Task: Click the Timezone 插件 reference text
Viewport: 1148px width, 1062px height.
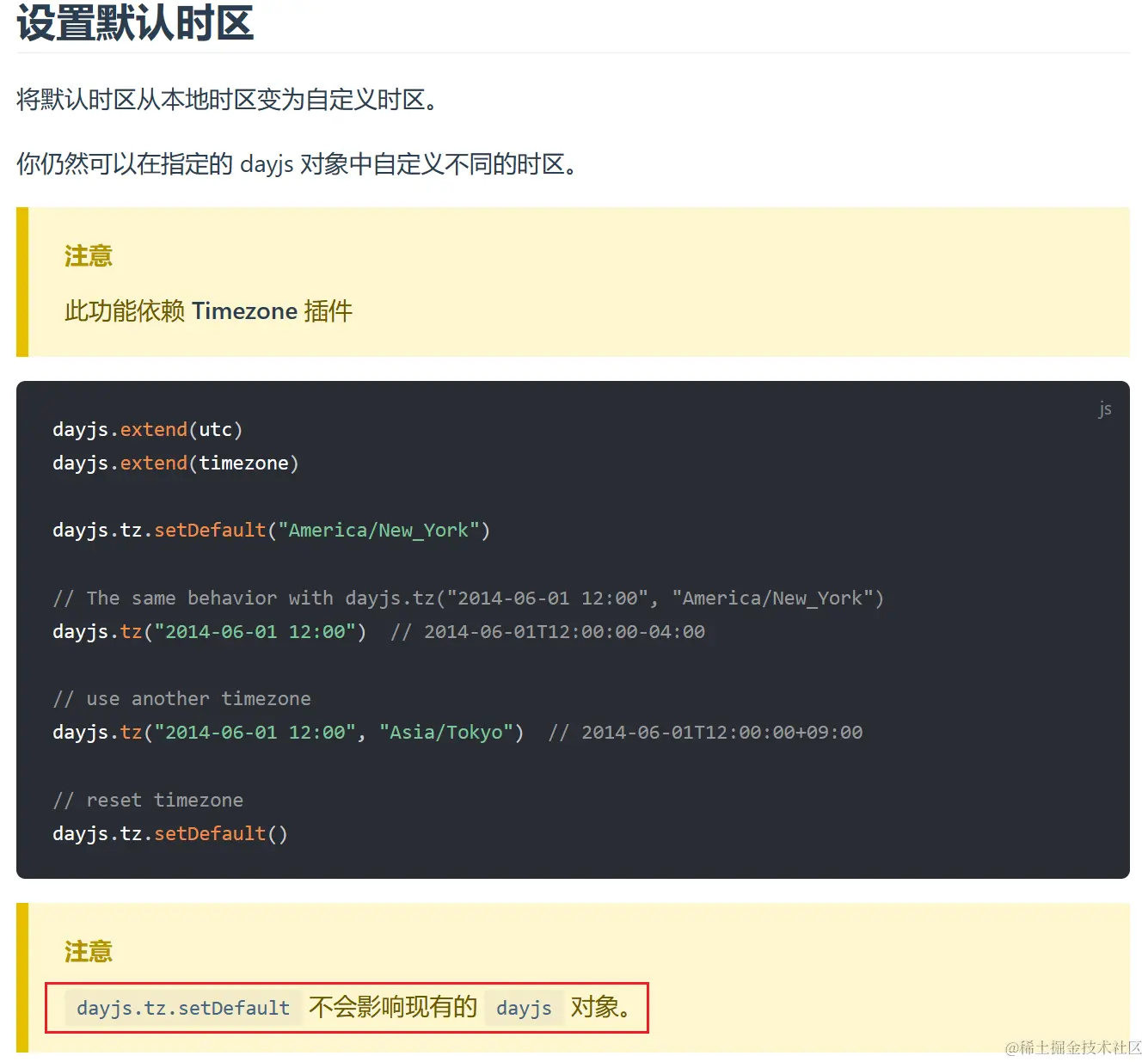Action: [272, 310]
